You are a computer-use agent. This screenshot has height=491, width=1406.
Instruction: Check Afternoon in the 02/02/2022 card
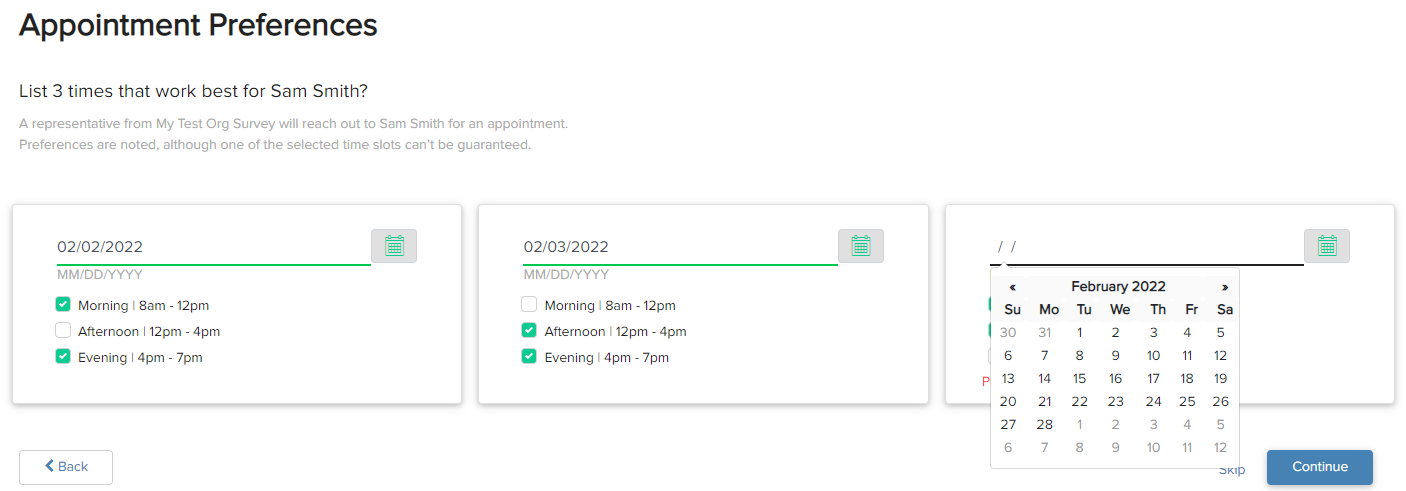[x=63, y=331]
